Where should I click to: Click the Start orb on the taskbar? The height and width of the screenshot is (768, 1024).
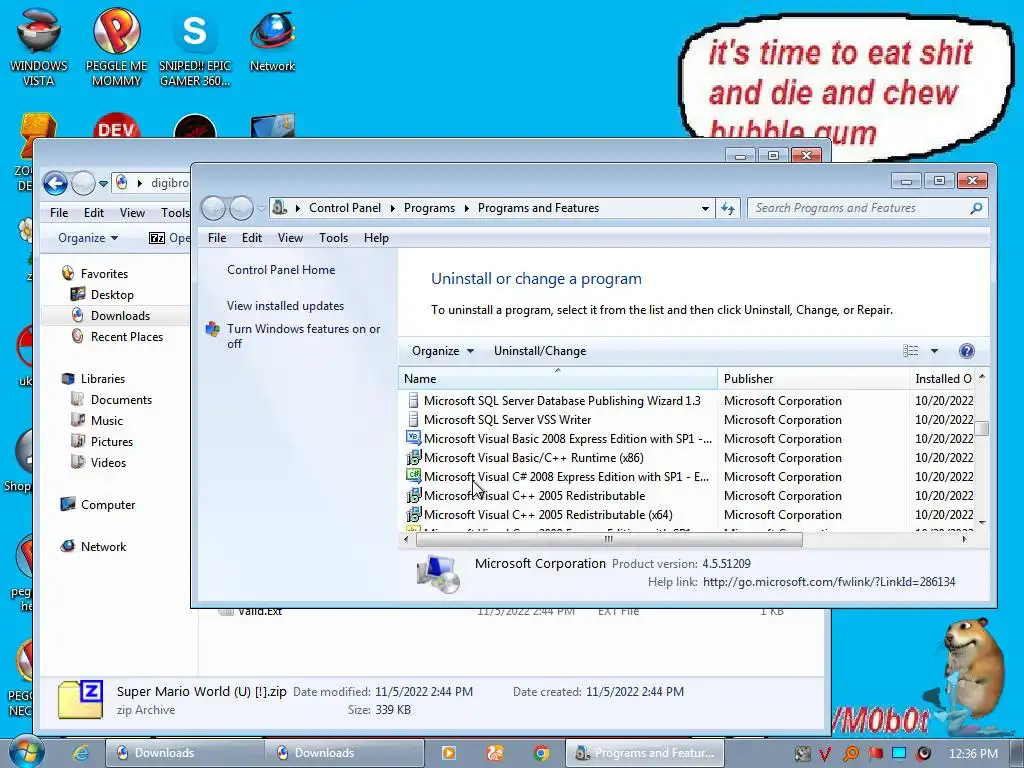(25, 752)
